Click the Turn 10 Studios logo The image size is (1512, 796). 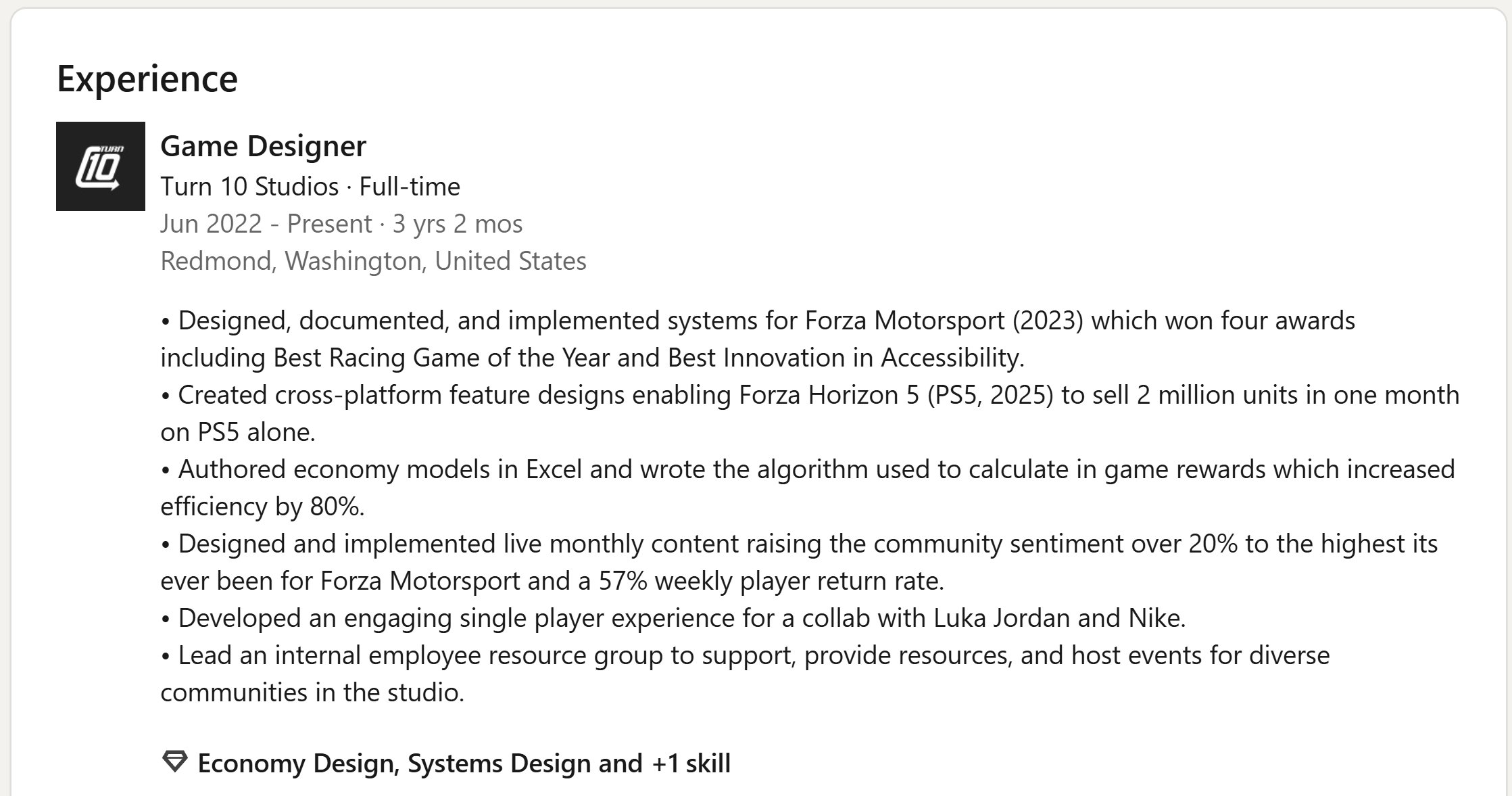[x=101, y=166]
